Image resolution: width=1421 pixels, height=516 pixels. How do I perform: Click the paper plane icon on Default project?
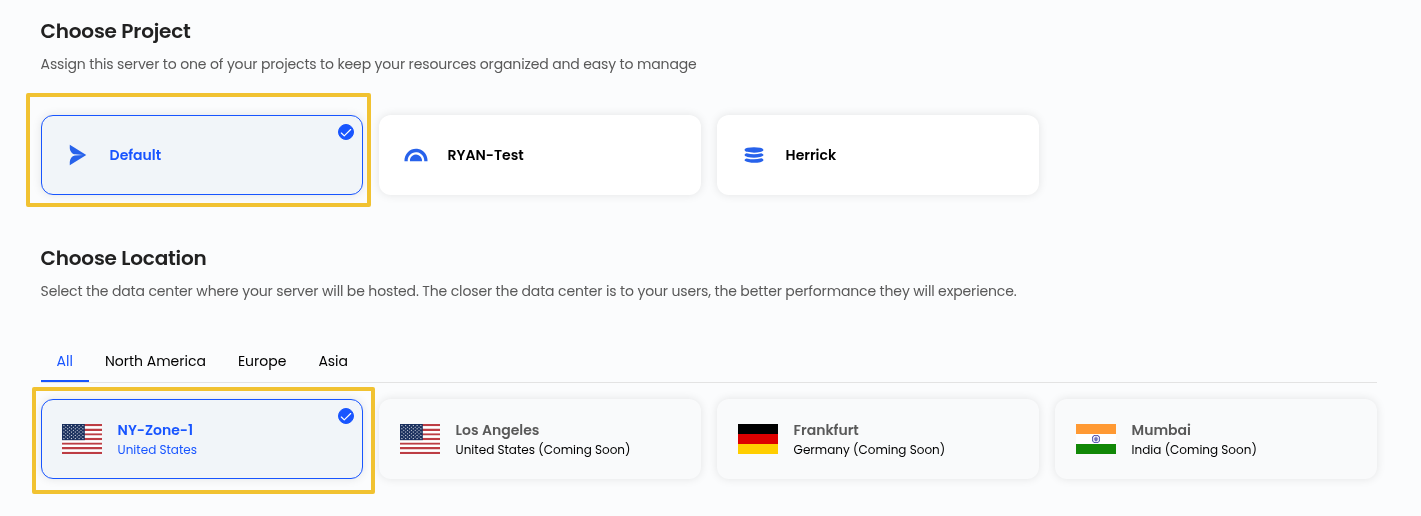click(x=77, y=155)
